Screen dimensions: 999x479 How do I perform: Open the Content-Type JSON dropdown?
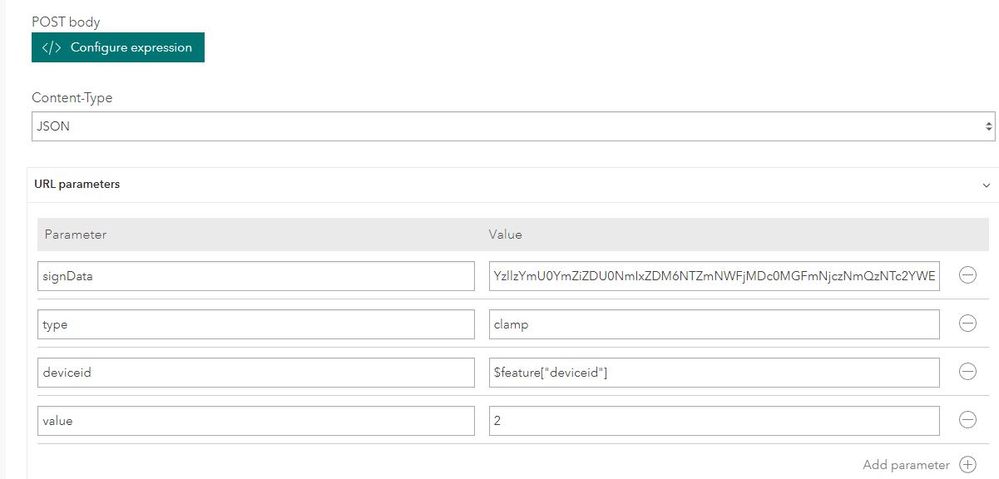point(513,127)
